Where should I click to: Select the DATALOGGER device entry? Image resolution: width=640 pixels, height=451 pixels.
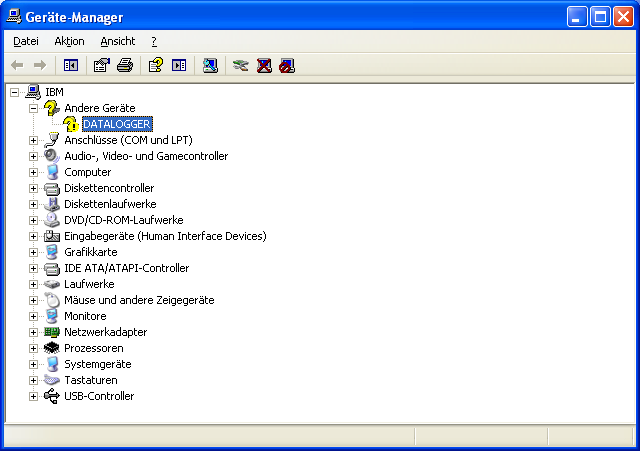pyautogui.click(x=117, y=124)
